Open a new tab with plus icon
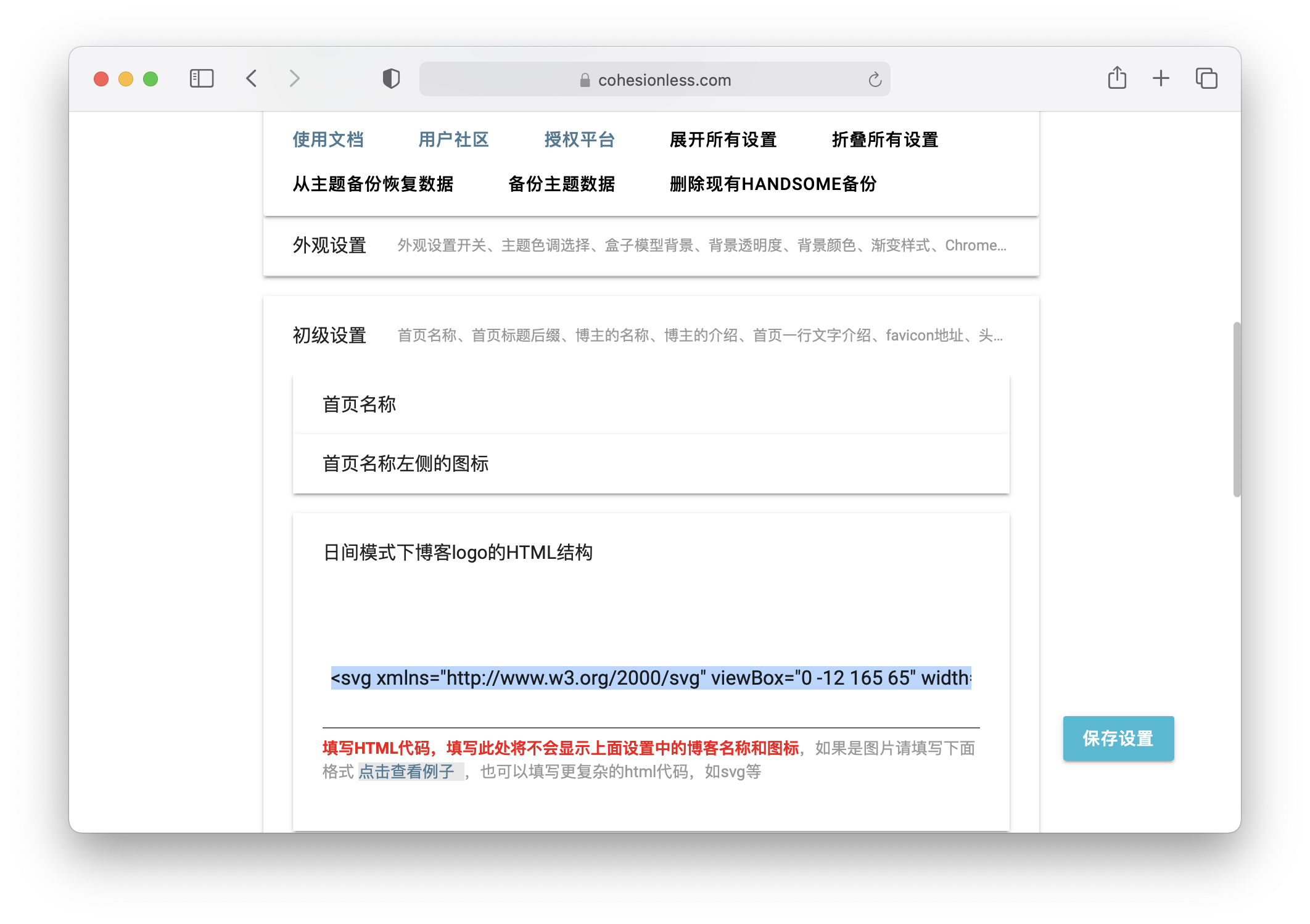Screen dimensions: 1310x924 (x=1161, y=78)
